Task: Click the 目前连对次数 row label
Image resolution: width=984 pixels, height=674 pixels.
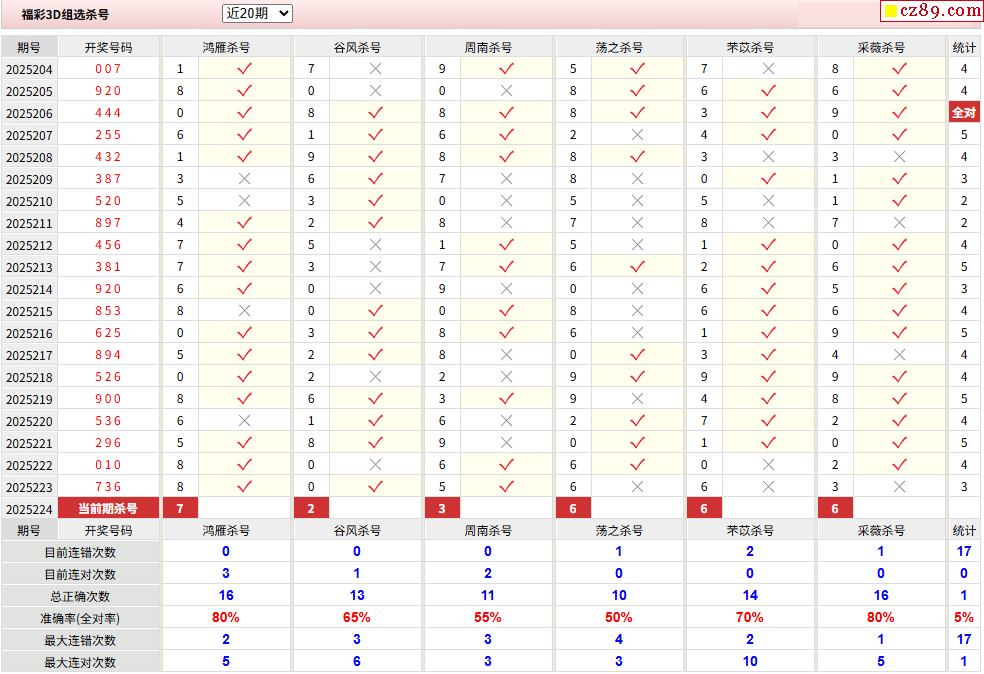Action: [80, 574]
